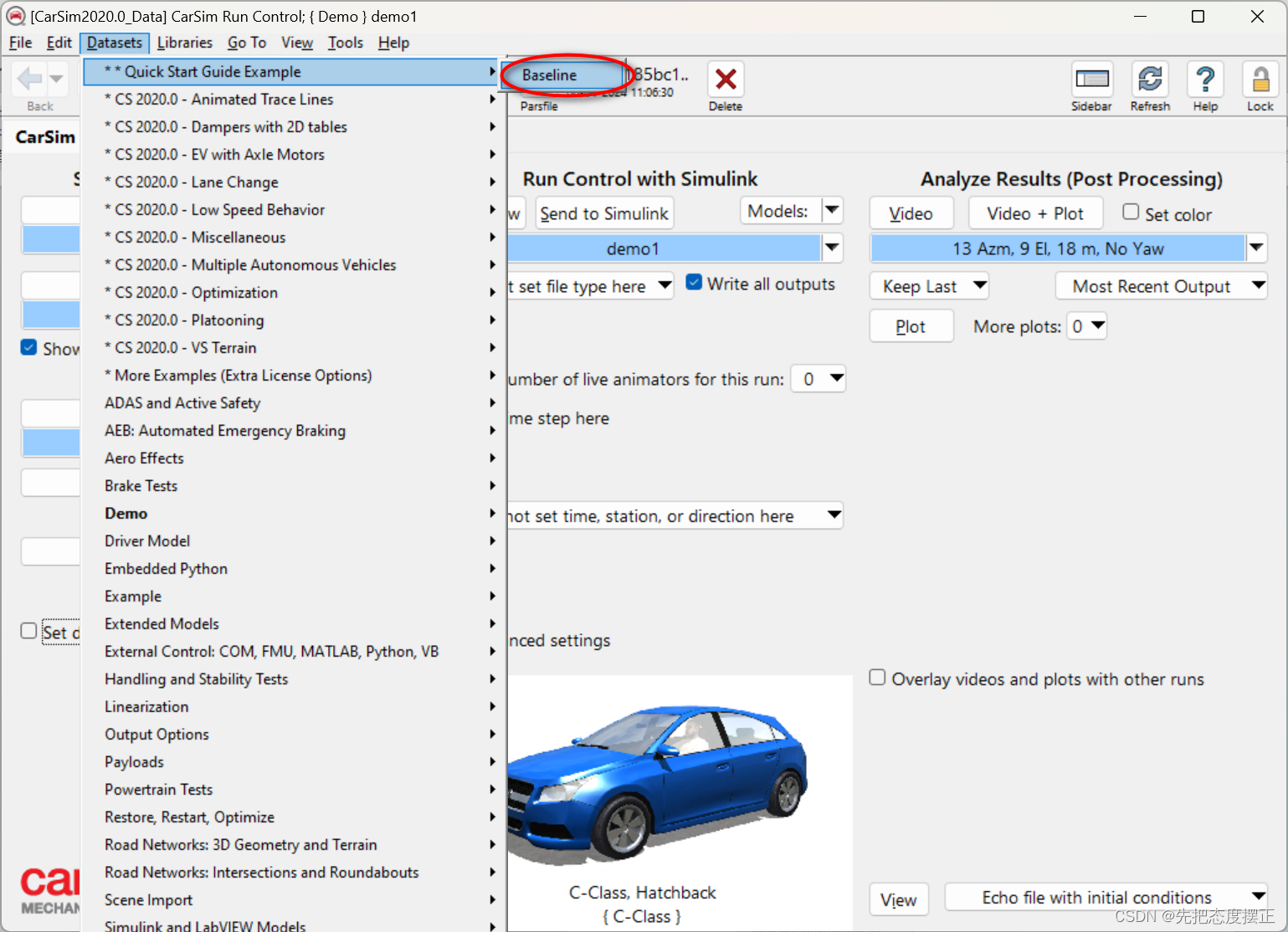The width and height of the screenshot is (1288, 932).
Task: Click the Refresh icon
Action: coord(1150,79)
